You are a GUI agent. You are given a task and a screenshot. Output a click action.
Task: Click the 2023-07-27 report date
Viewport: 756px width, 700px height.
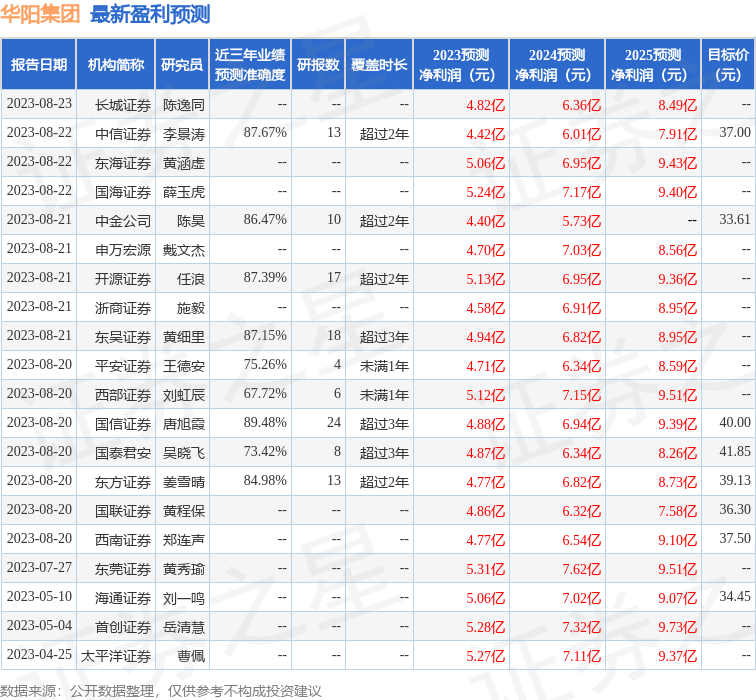[x=39, y=567]
